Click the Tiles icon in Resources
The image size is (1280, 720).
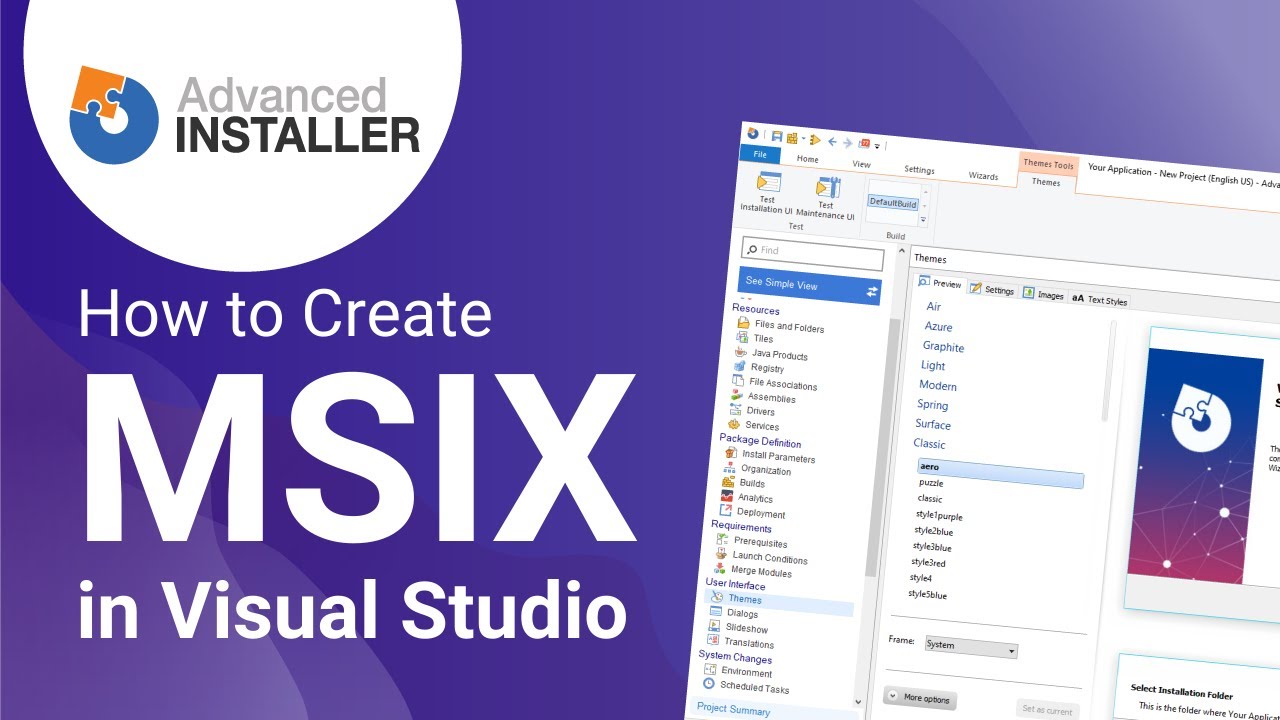pyautogui.click(x=742, y=337)
